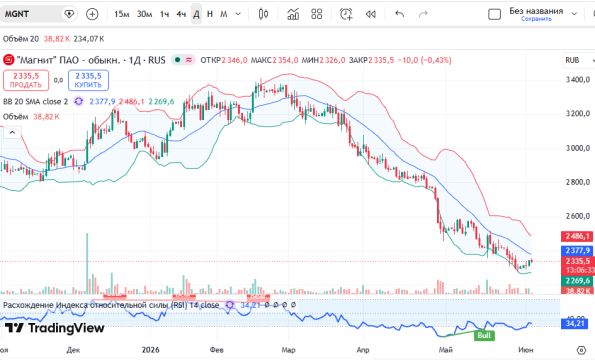Switch to the 4ч timeframe

(181, 14)
